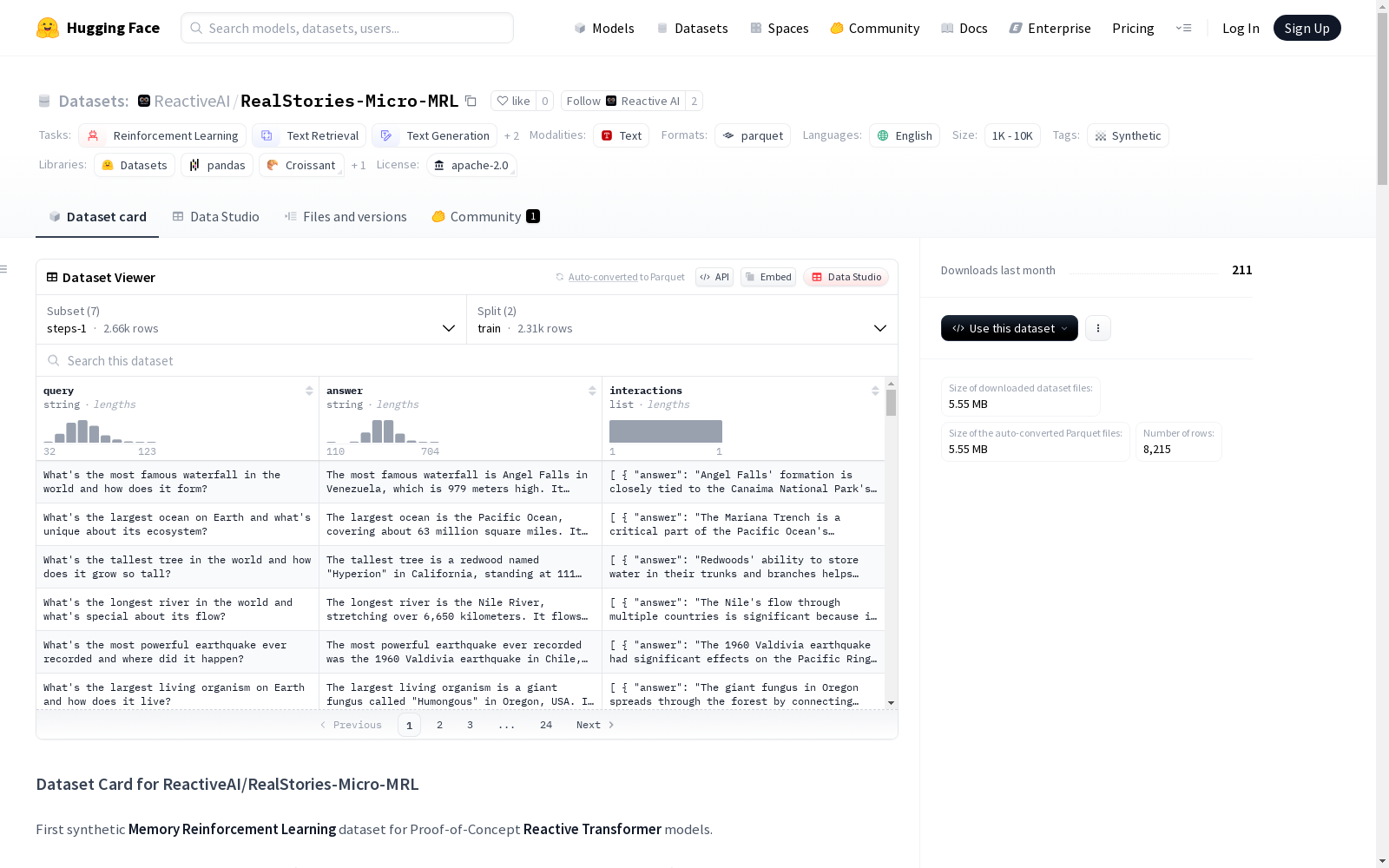
Task: Click the API code button
Action: tap(714, 277)
